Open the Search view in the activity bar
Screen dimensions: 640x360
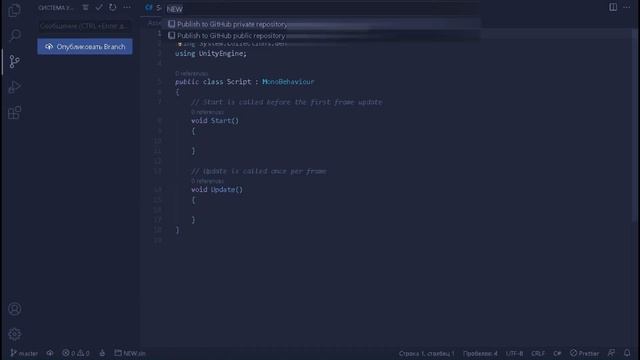pyautogui.click(x=15, y=35)
